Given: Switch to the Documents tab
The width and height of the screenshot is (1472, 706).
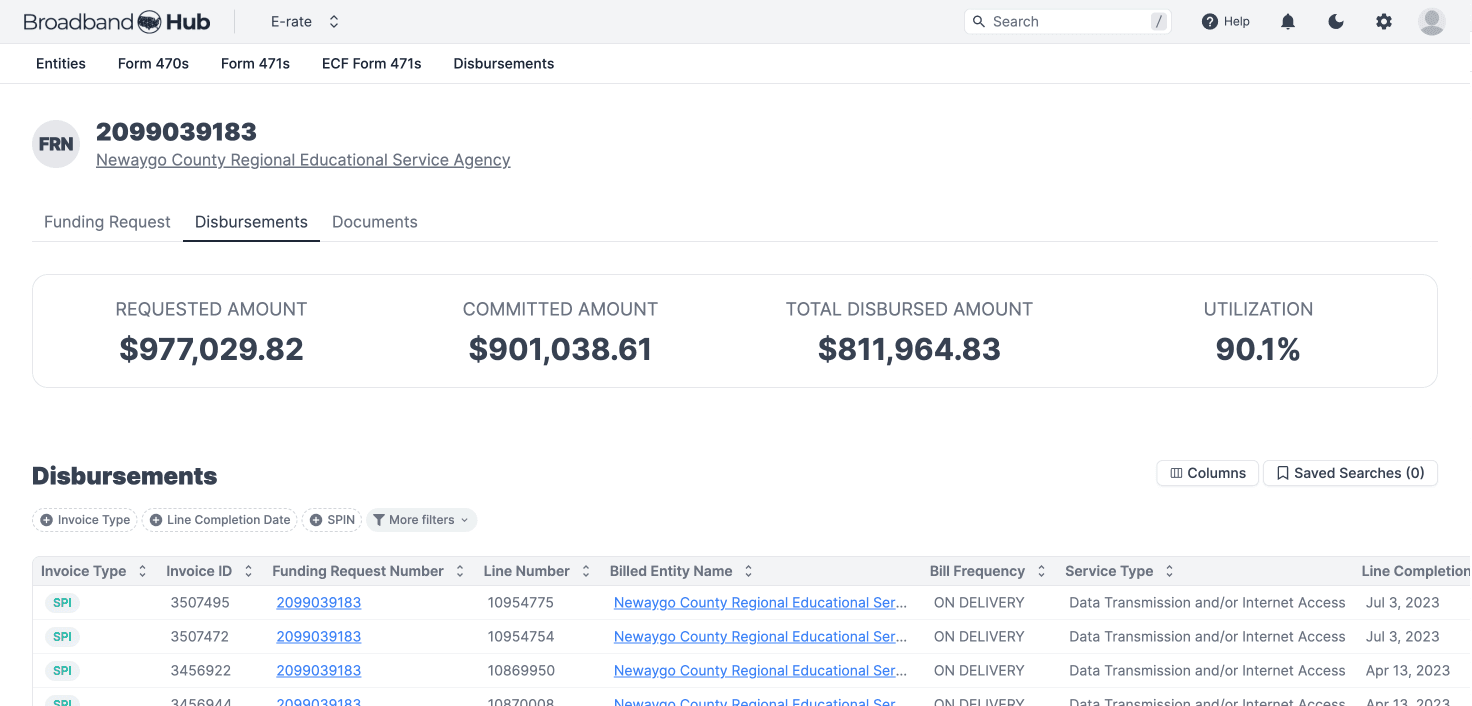Looking at the screenshot, I should [x=375, y=222].
